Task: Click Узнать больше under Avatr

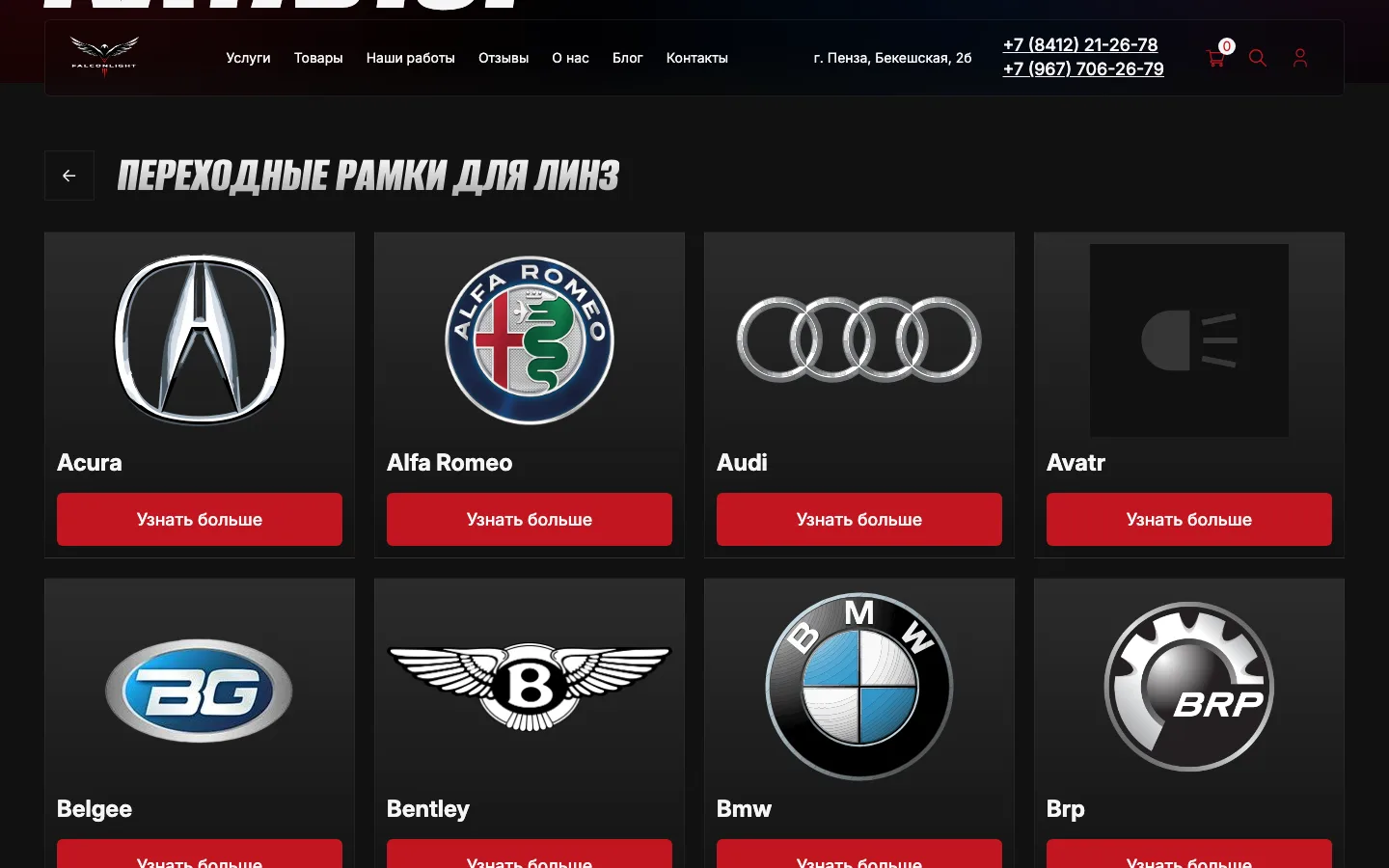Action: tap(1189, 520)
